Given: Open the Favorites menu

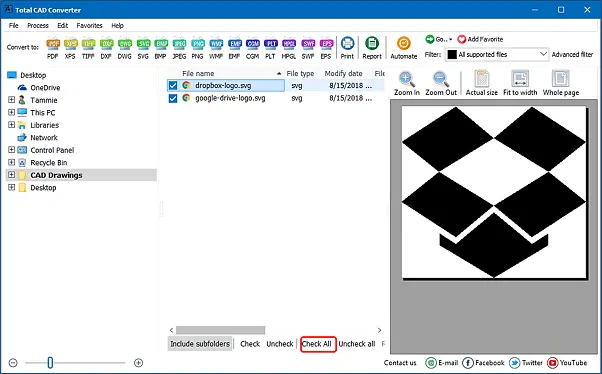Looking at the screenshot, I should click(x=89, y=25).
